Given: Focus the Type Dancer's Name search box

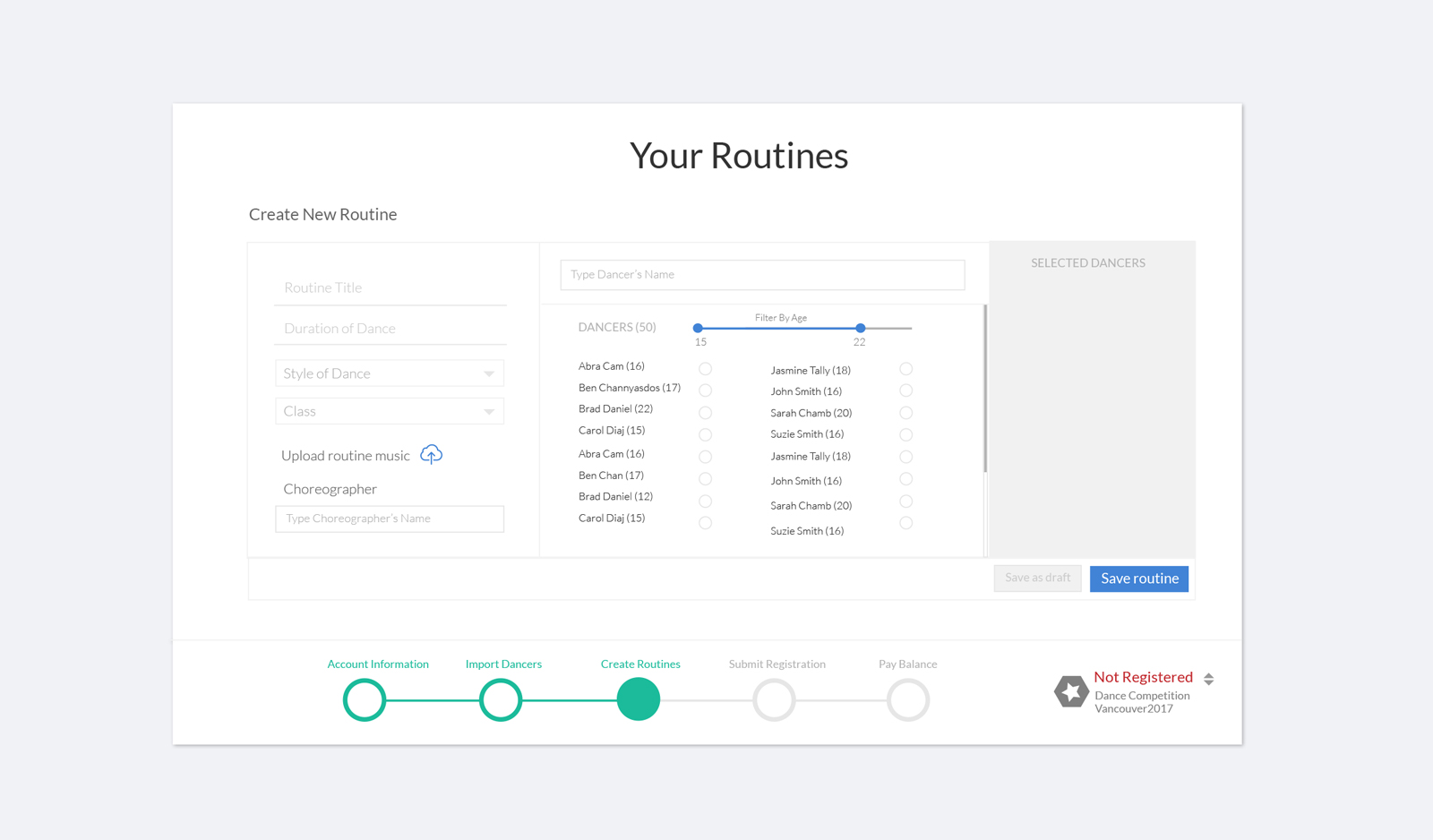Looking at the screenshot, I should click(762, 275).
